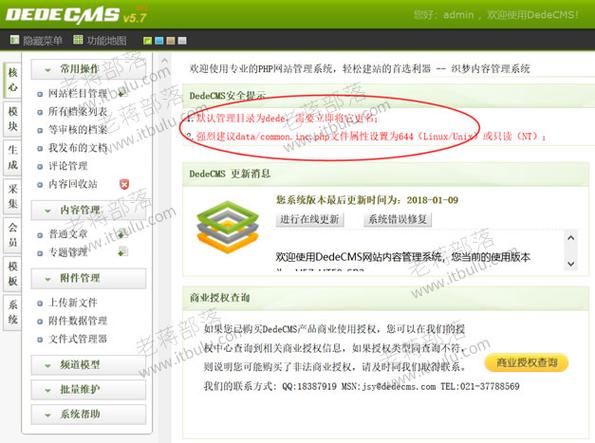Click the last update date 2018-01-09
Image resolution: width=595 pixels, height=443 pixels.
point(433,200)
